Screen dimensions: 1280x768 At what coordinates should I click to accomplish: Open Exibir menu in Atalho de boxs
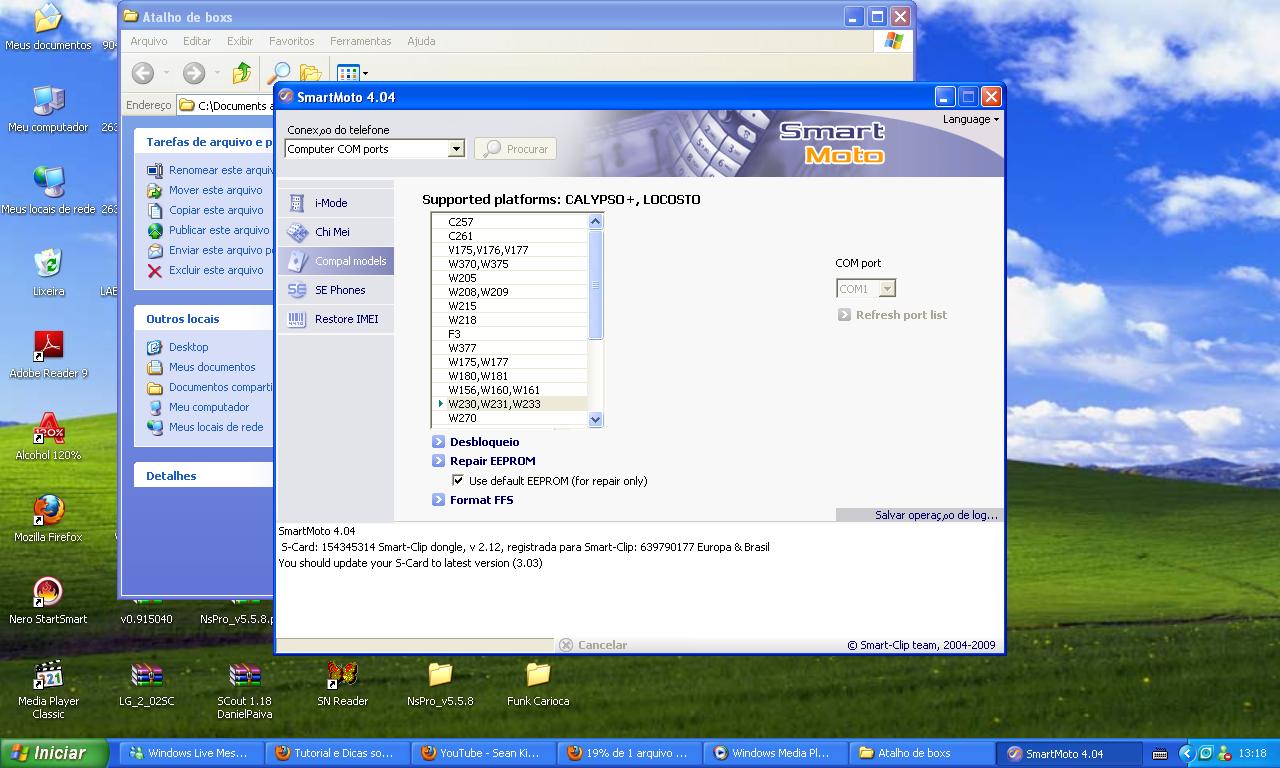[x=240, y=41]
